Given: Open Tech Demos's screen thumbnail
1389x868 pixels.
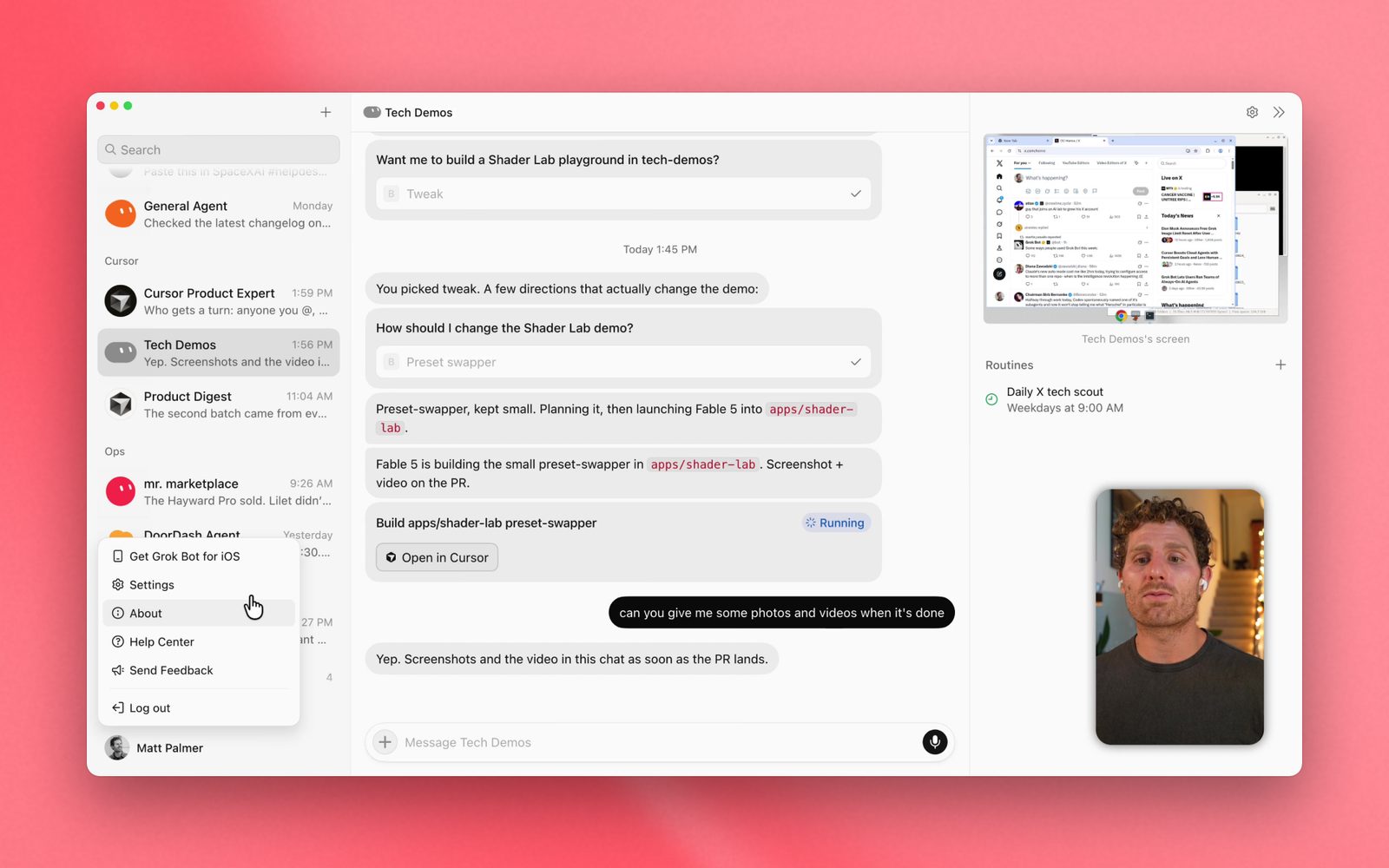Looking at the screenshot, I should (x=1136, y=228).
